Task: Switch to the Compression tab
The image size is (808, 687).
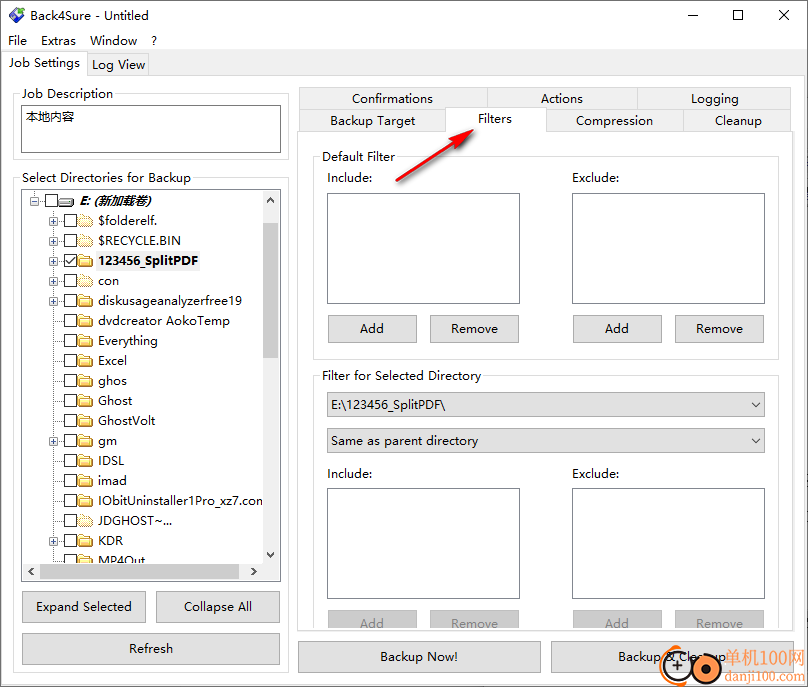Action: 614,121
